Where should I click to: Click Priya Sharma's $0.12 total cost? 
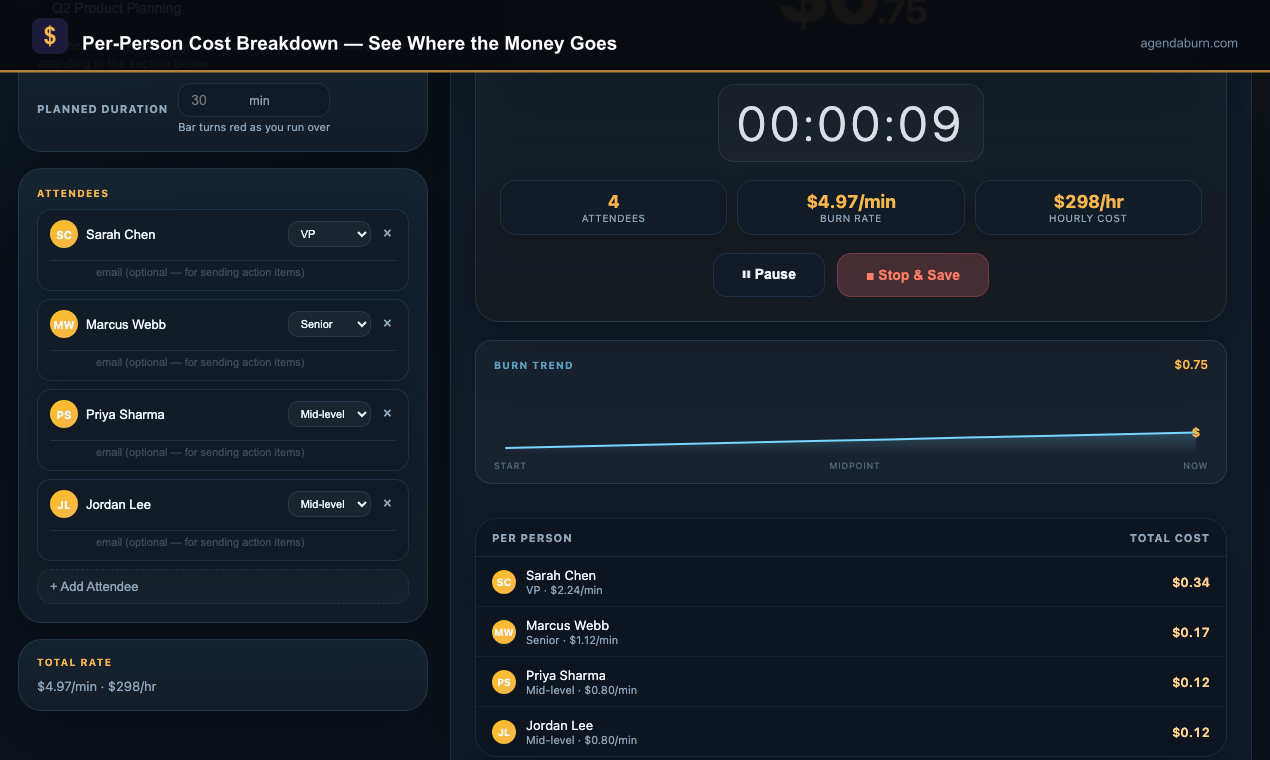(1191, 682)
